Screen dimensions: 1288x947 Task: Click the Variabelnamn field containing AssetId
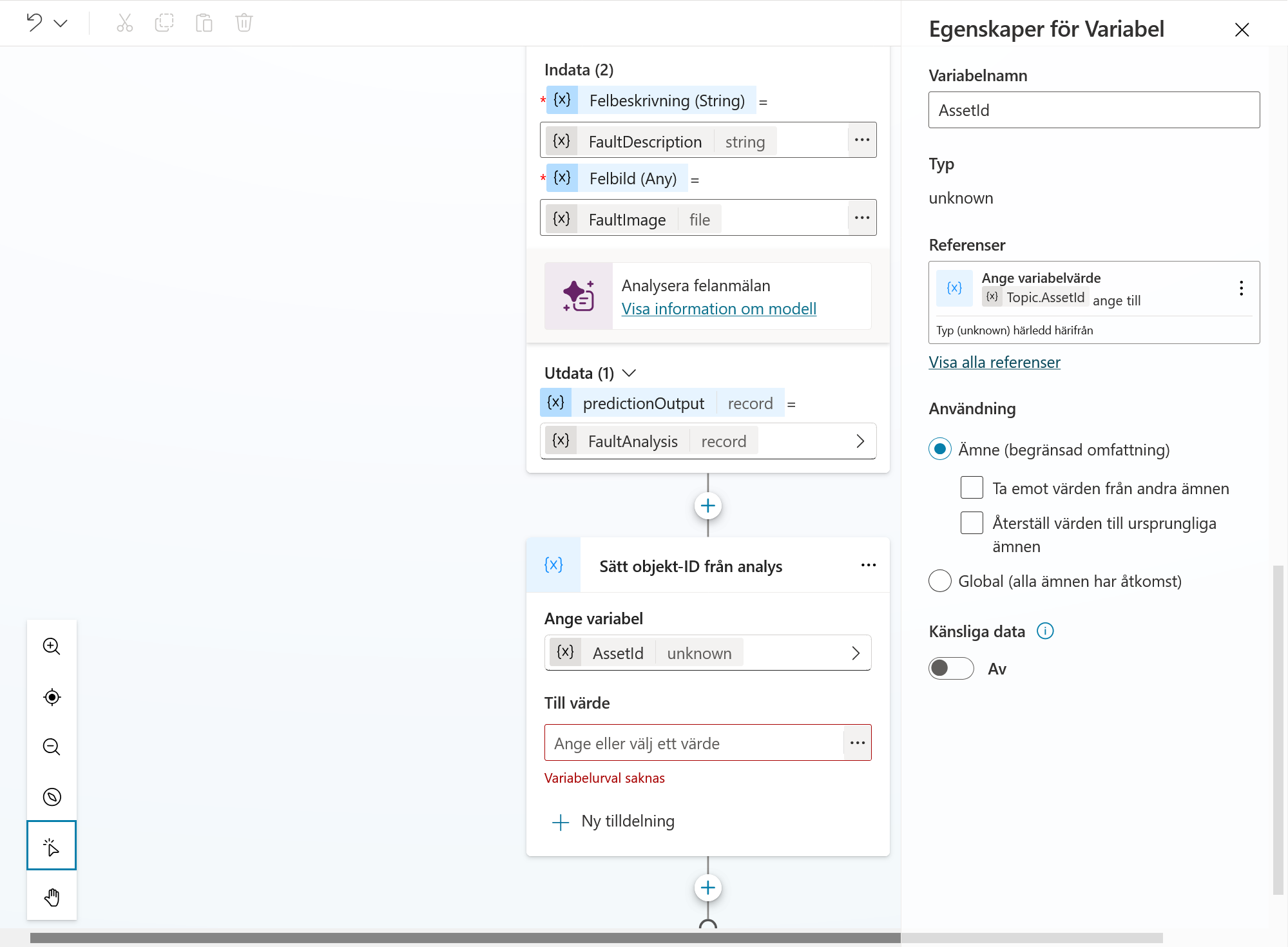click(1093, 110)
